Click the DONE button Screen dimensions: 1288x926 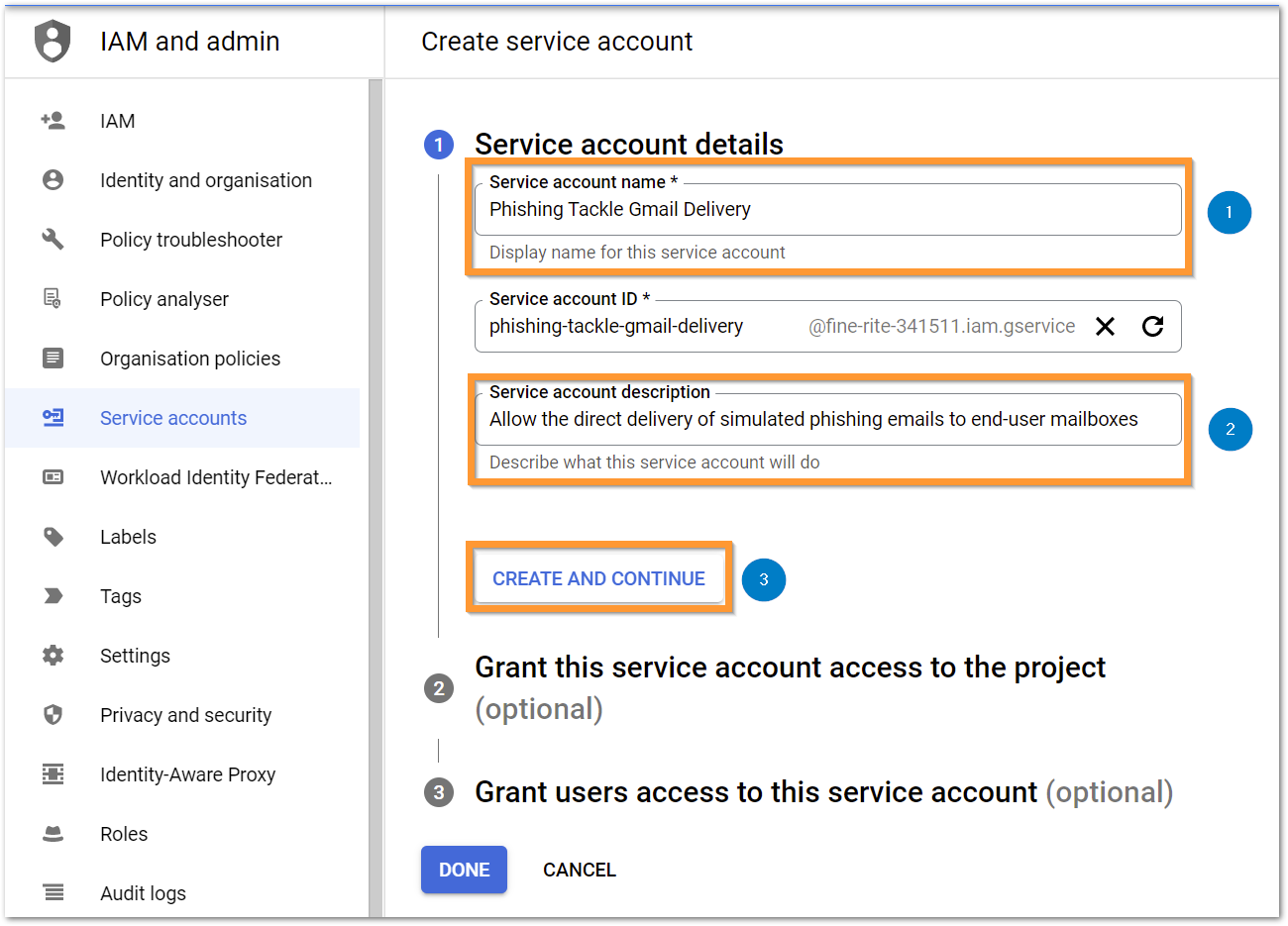pos(464,870)
